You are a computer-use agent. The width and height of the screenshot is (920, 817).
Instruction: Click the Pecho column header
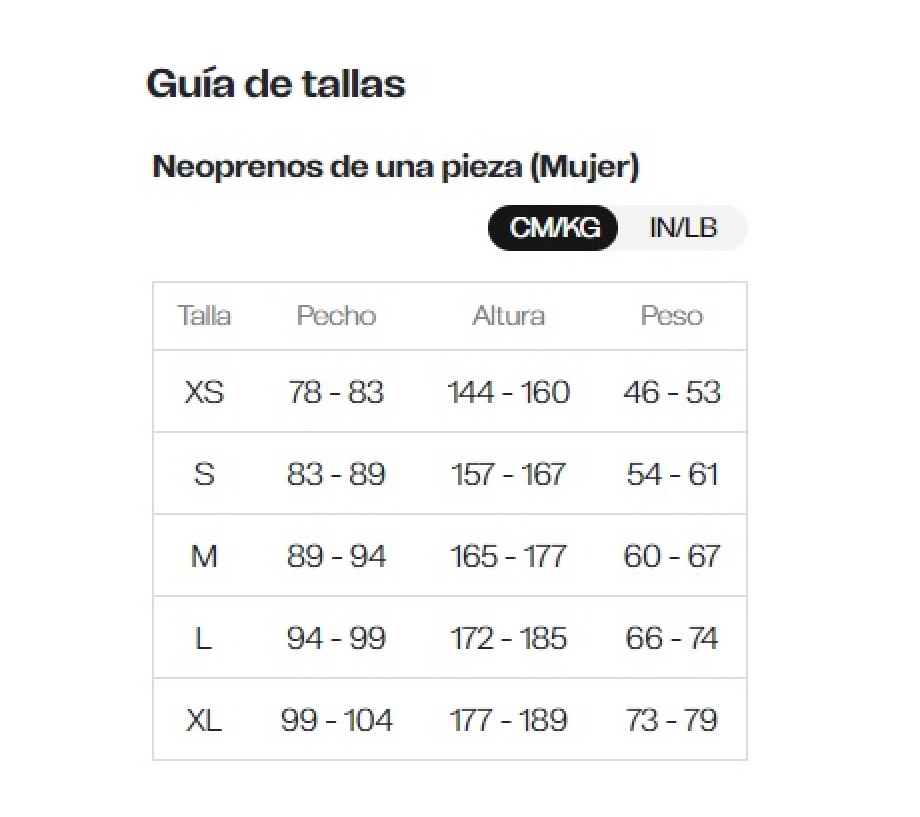336,316
